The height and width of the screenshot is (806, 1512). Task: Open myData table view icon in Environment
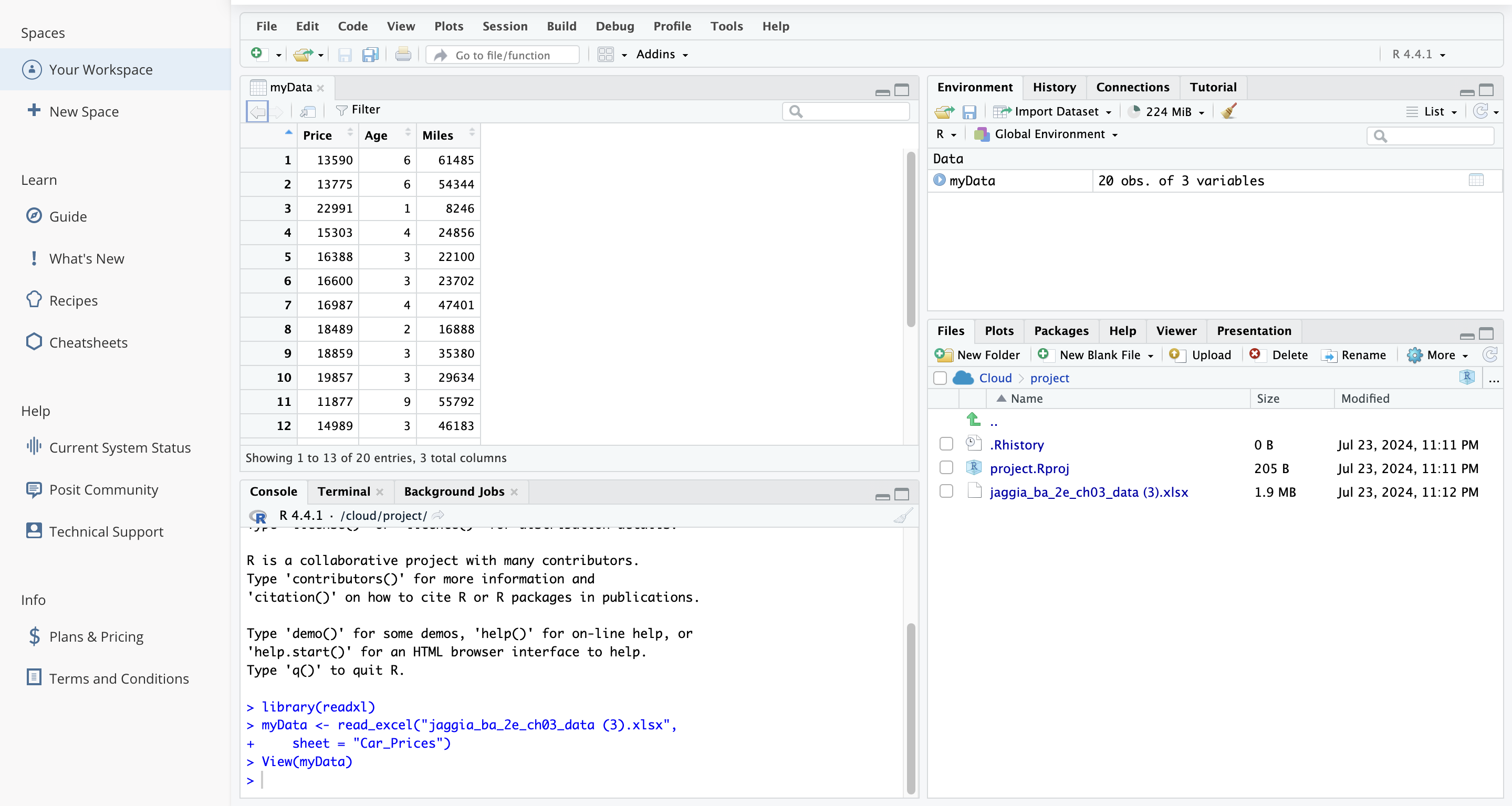(x=1476, y=180)
